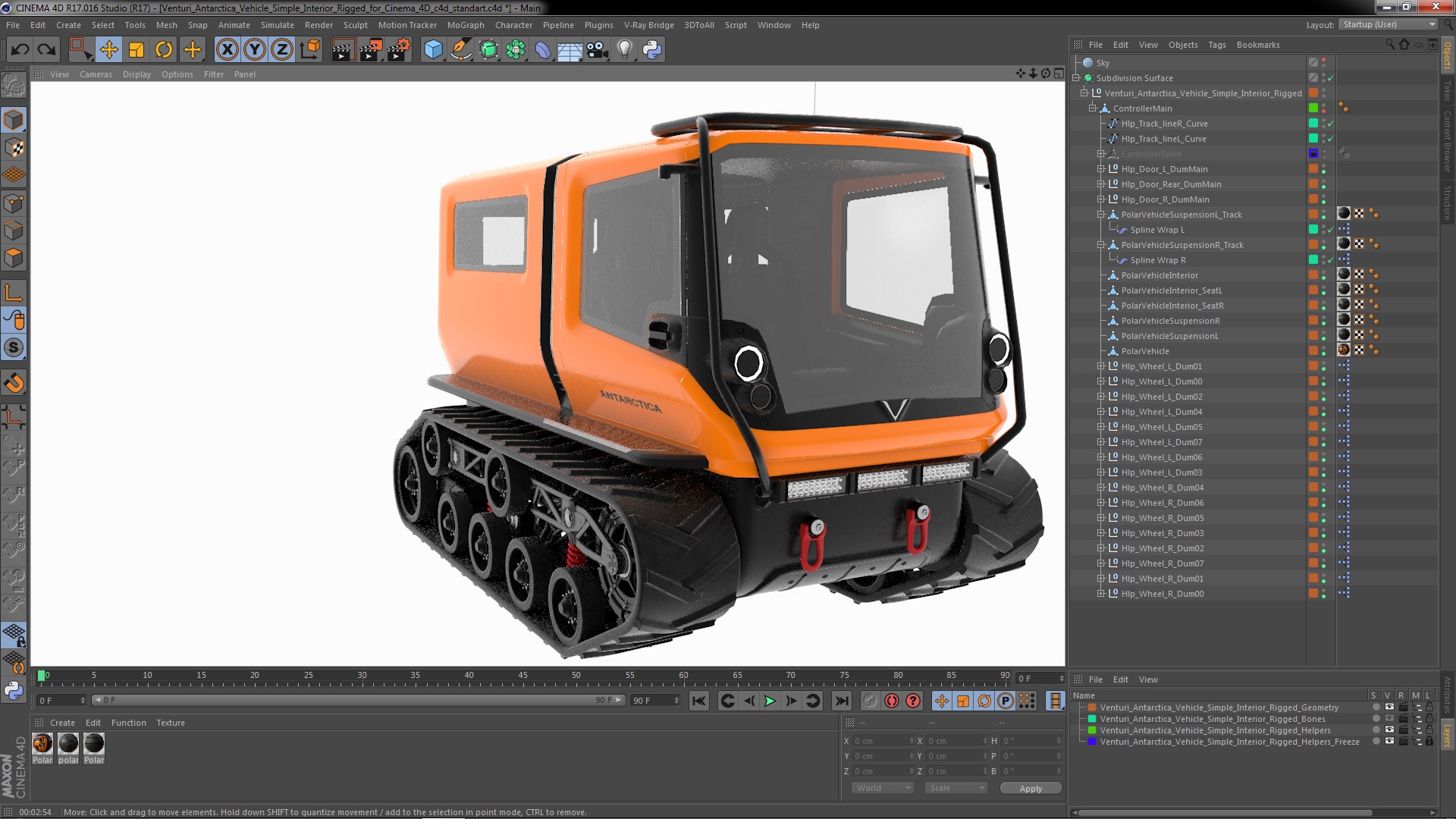Collapse the ControllerMain hierarchy
The image size is (1456, 819).
click(x=1093, y=108)
